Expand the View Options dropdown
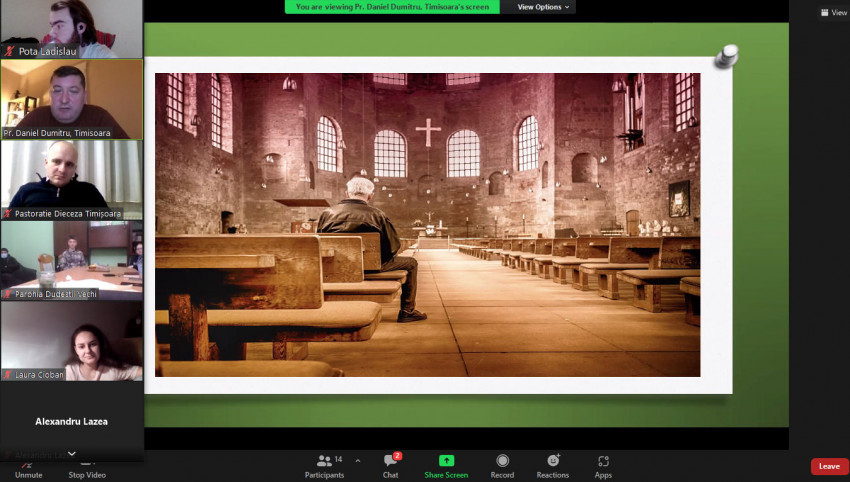The image size is (850, 482). point(544,7)
